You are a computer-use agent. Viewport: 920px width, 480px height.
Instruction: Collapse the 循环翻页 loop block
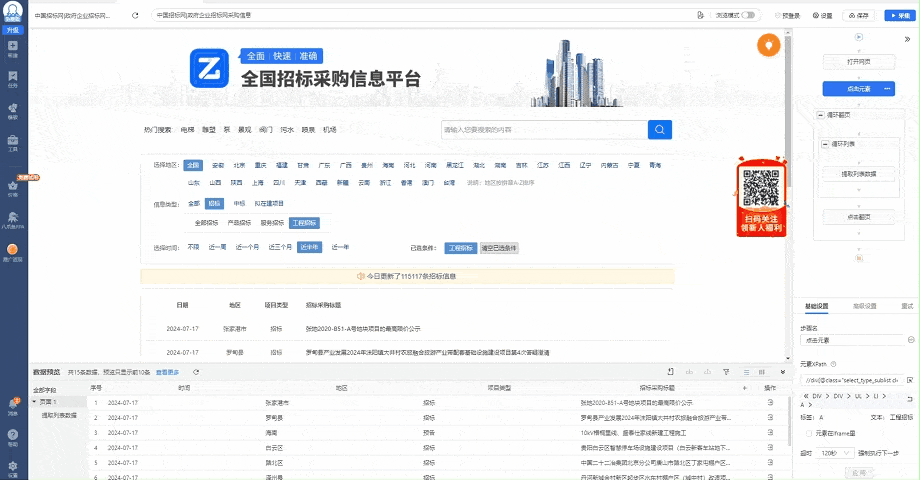tap(820, 115)
